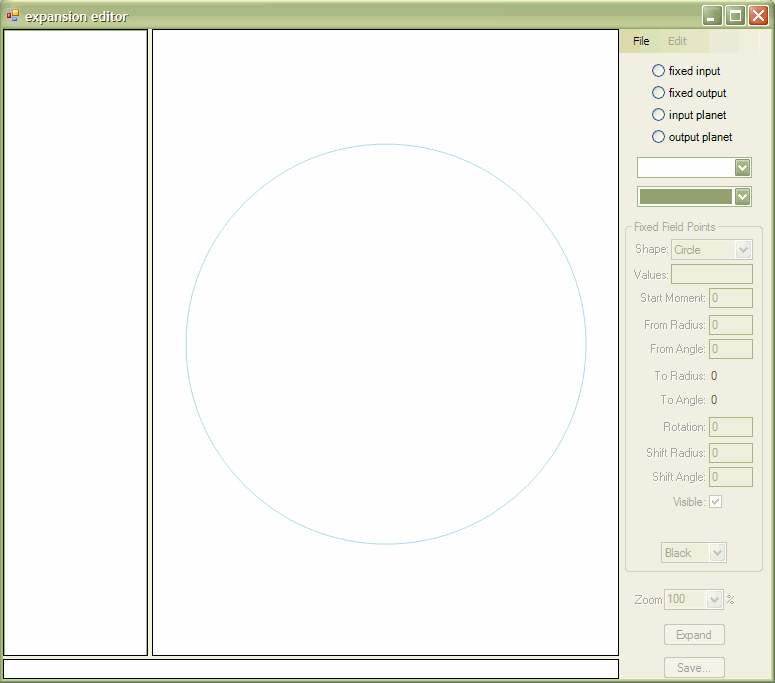Choose the input planet option
The height and width of the screenshot is (683, 775).
(689, 115)
